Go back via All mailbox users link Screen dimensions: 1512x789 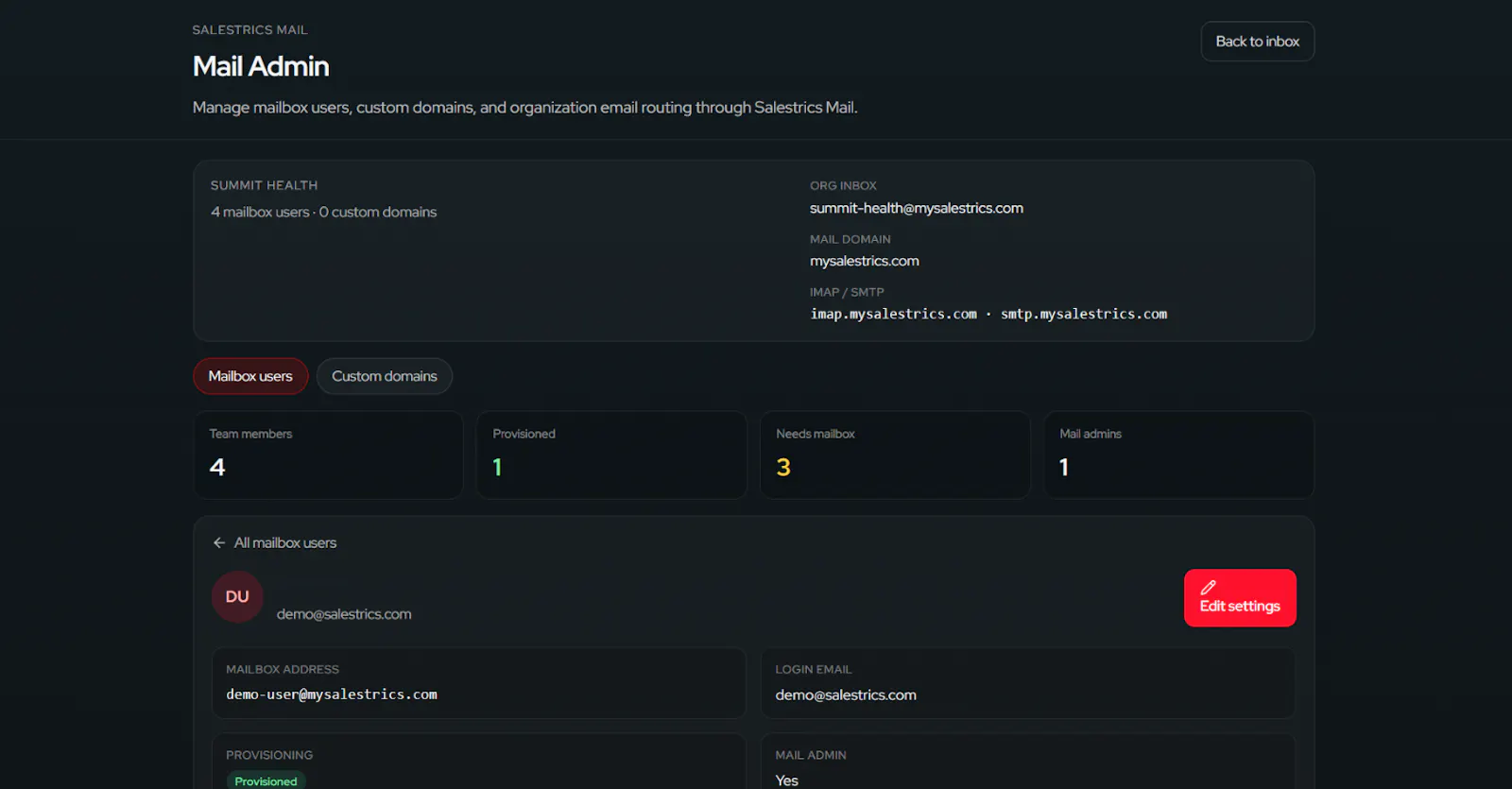[x=284, y=542]
